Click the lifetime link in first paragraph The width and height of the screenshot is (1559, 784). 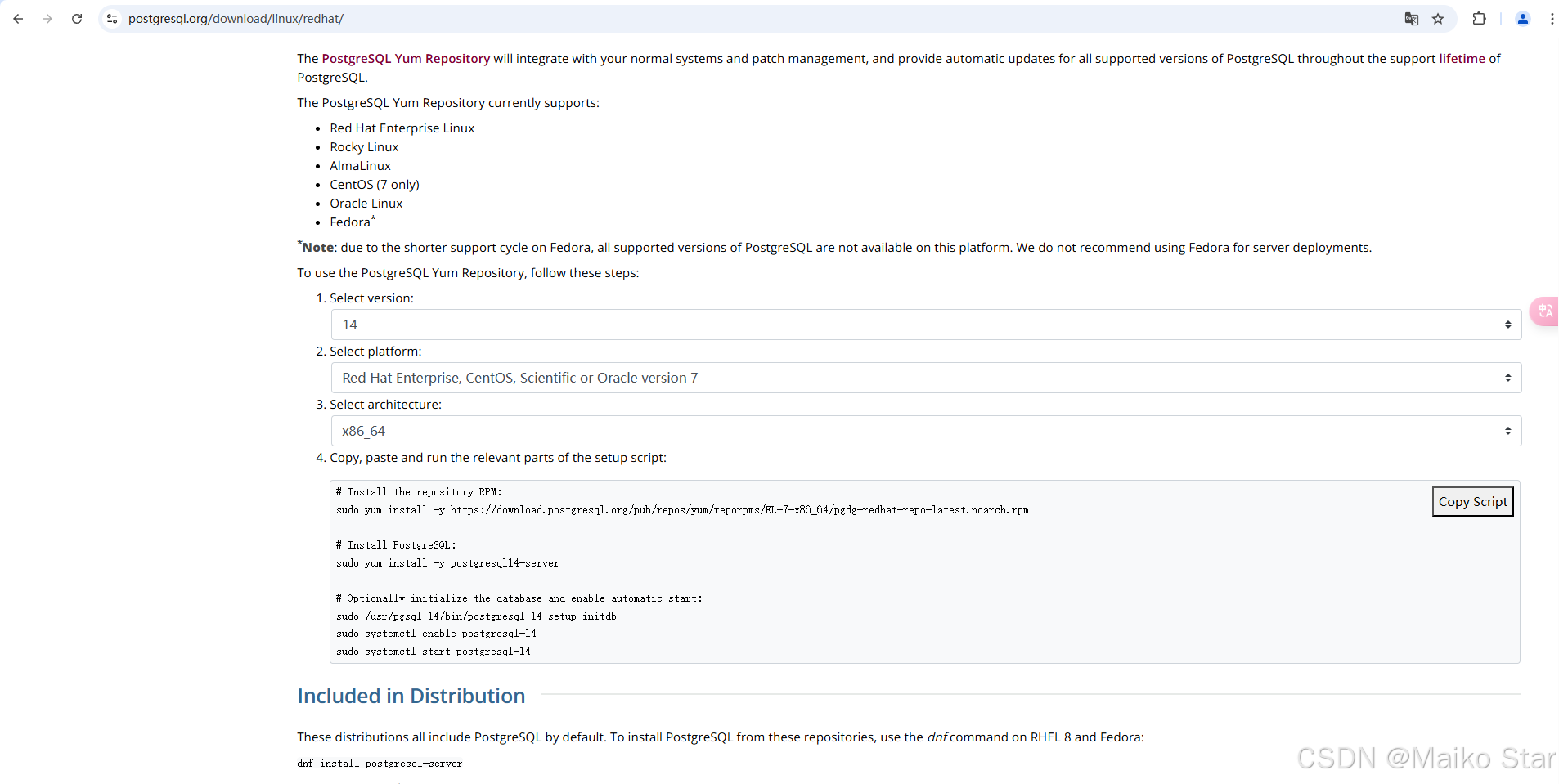click(x=1463, y=58)
